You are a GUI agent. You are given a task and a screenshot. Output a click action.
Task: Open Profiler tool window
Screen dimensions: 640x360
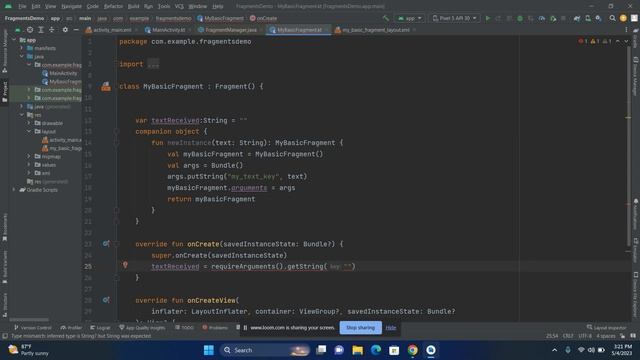coord(71,327)
